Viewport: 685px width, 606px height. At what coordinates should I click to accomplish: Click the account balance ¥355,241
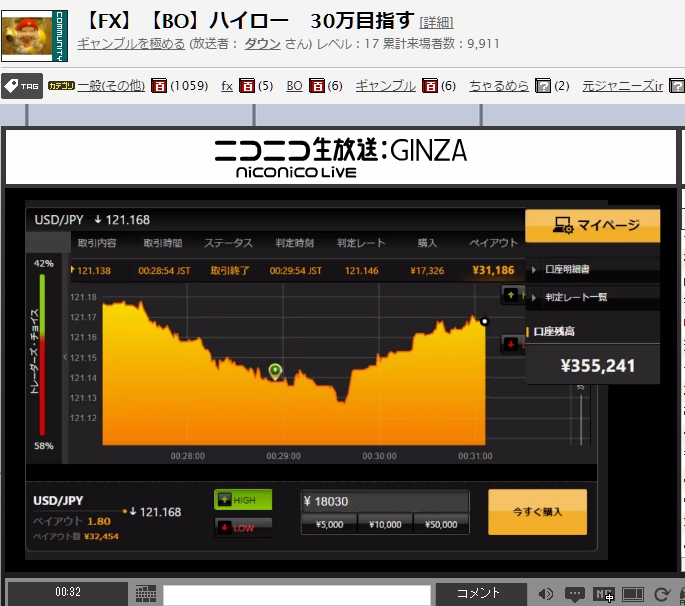[598, 366]
